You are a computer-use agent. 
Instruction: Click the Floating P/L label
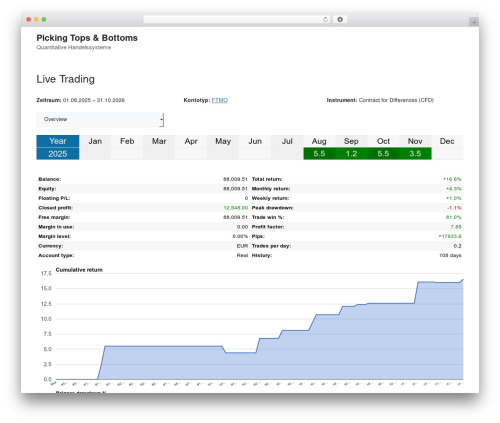point(54,198)
